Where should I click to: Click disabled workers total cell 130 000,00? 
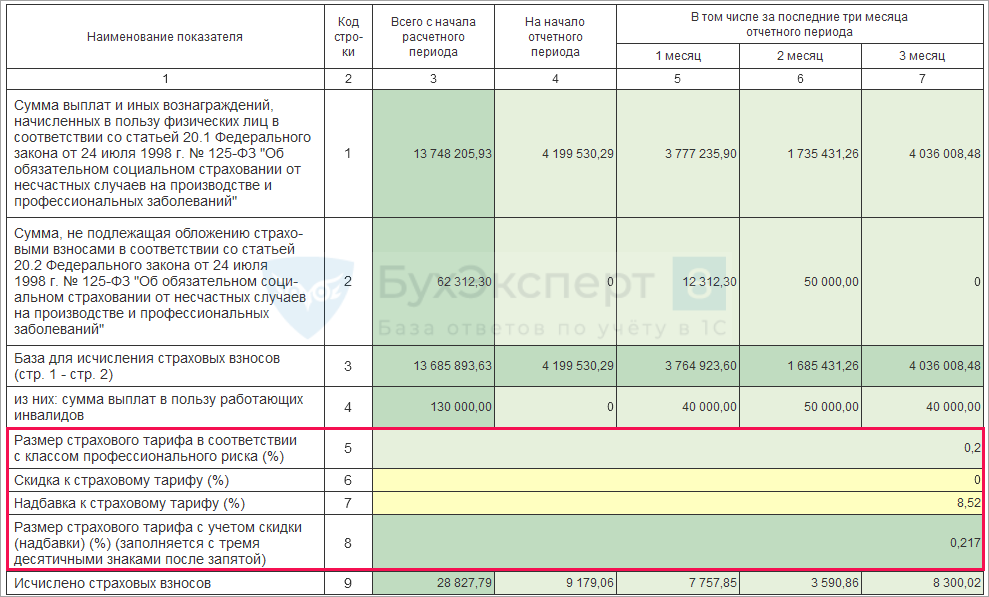(x=433, y=407)
